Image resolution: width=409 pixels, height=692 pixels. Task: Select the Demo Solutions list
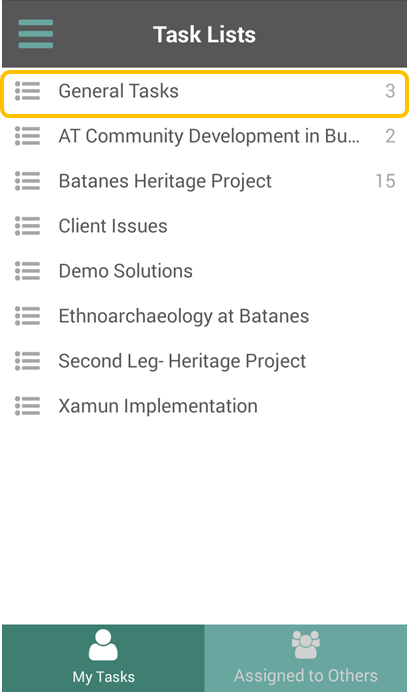coord(204,271)
